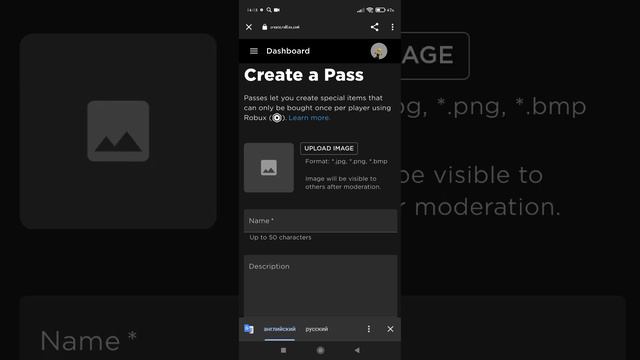Focus the Description text area
Screen dimensions: 640x360
pyautogui.click(x=320, y=286)
